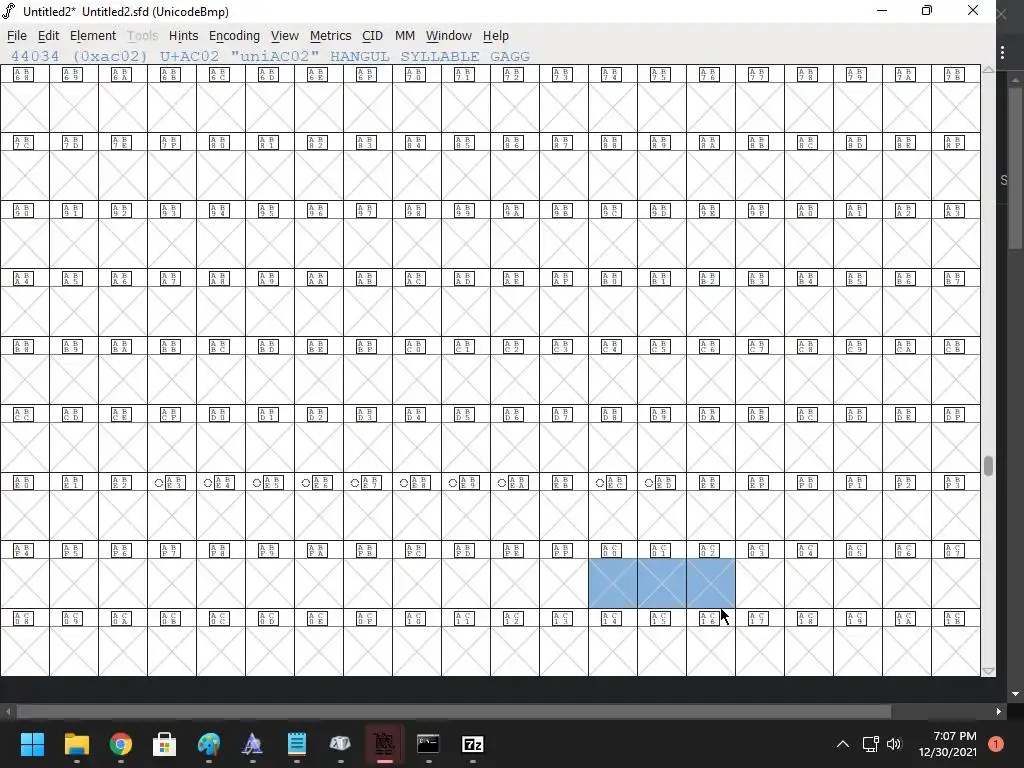
Task: Open the CID menu
Action: coord(372,36)
